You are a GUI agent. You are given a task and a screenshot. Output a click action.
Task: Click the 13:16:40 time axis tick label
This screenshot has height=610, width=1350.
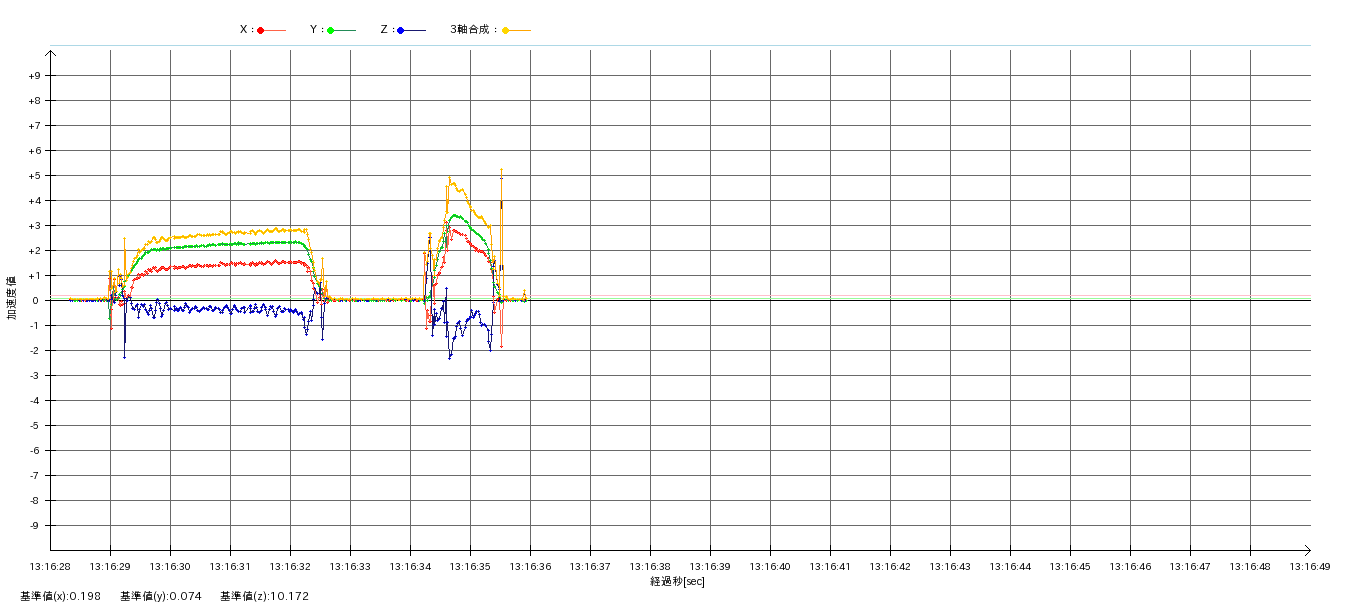pyautogui.click(x=770, y=567)
